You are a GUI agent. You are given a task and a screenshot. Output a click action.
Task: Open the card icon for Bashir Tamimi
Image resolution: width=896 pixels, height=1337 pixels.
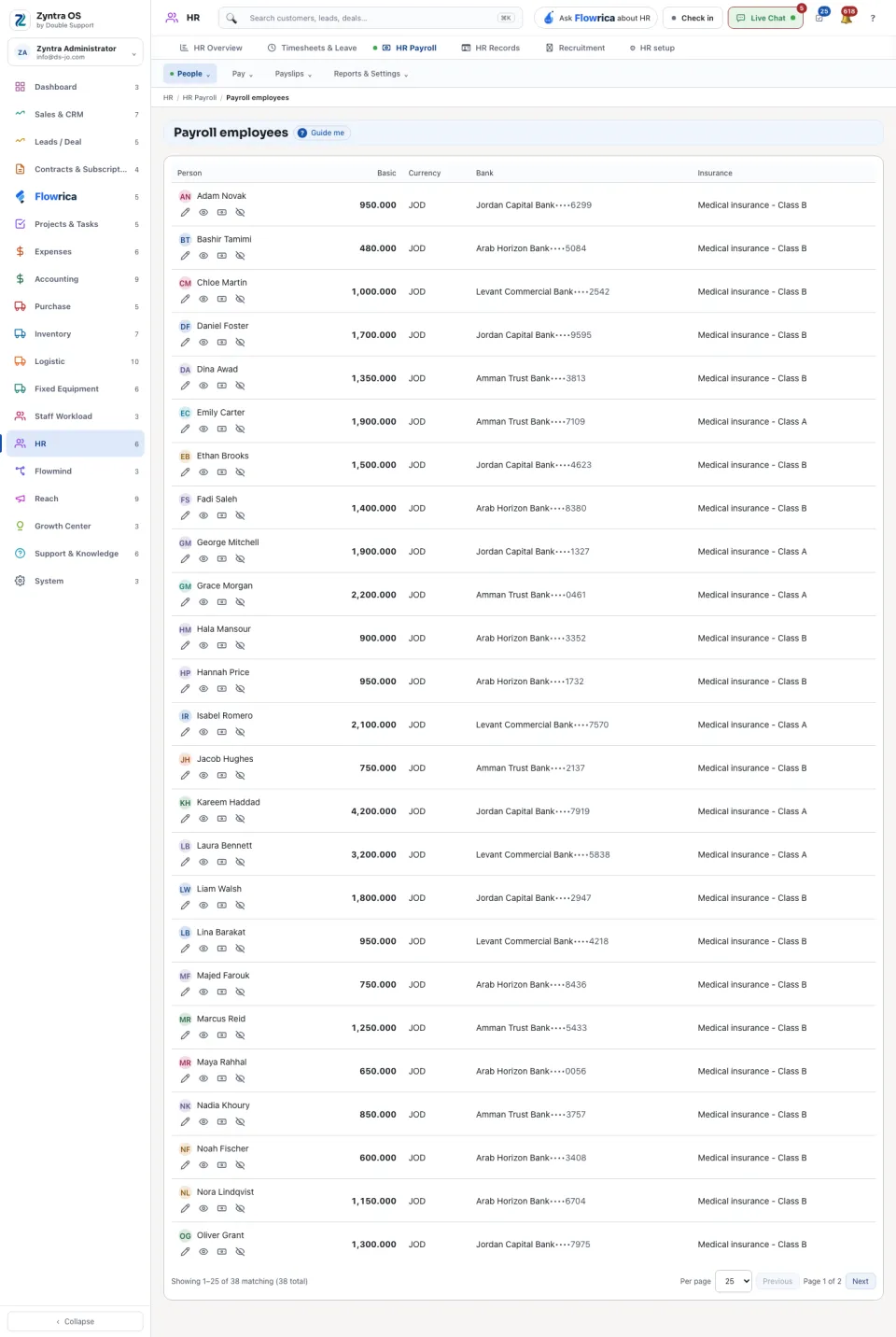pos(222,256)
